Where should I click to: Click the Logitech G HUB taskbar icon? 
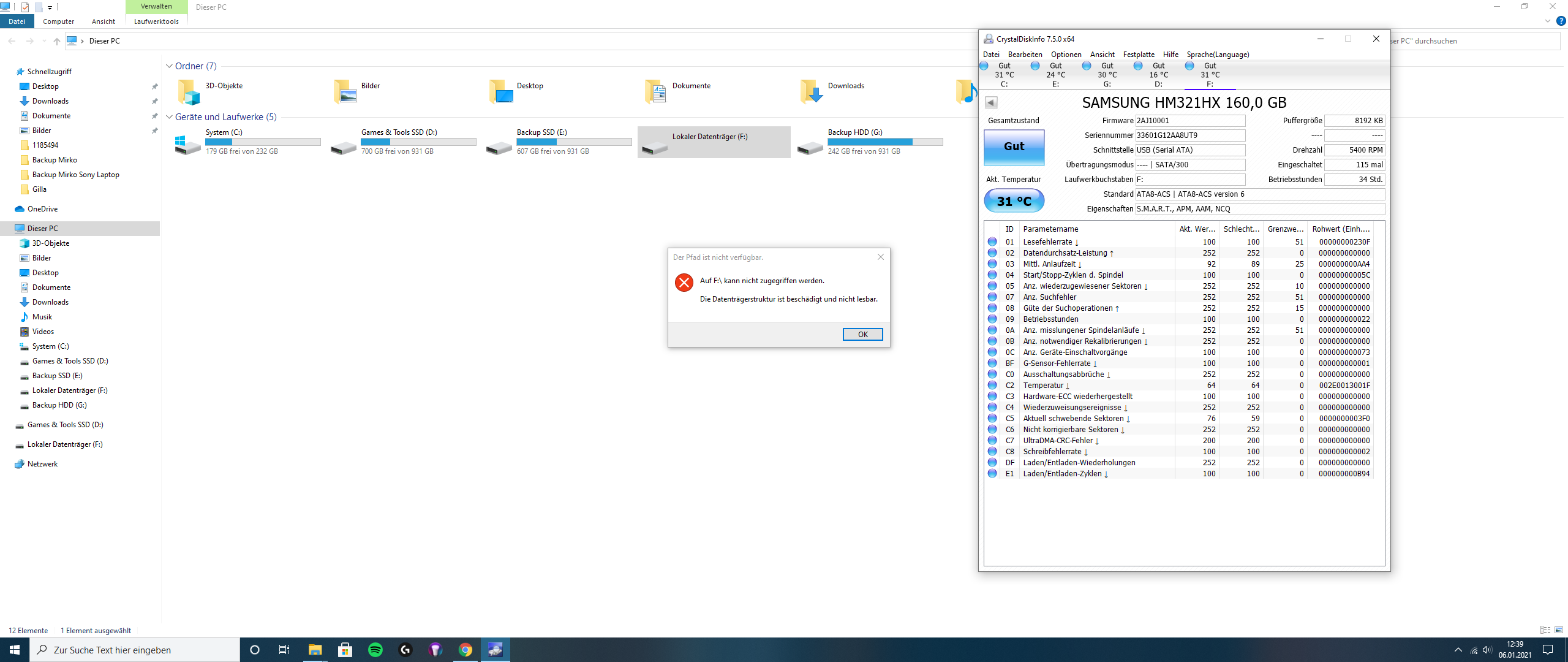pos(405,650)
